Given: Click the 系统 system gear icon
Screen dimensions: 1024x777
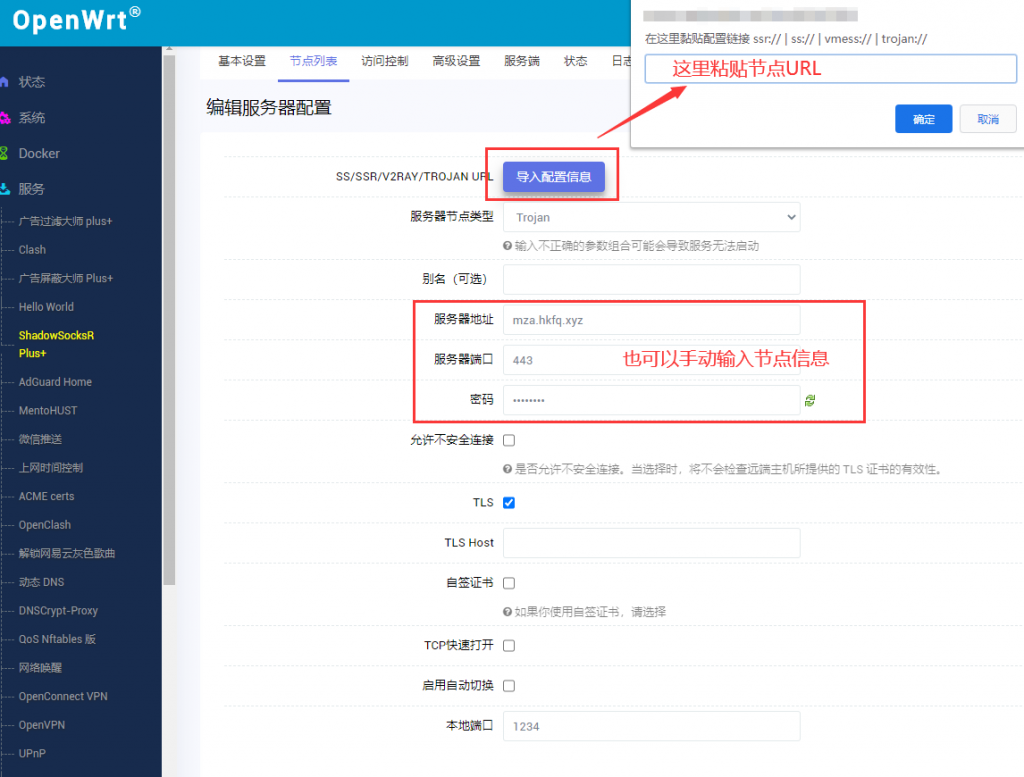Looking at the screenshot, I should click(5, 118).
